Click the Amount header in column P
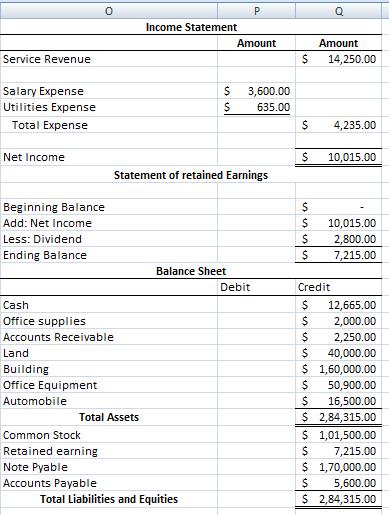This screenshot has height=515, width=389. (x=256, y=43)
